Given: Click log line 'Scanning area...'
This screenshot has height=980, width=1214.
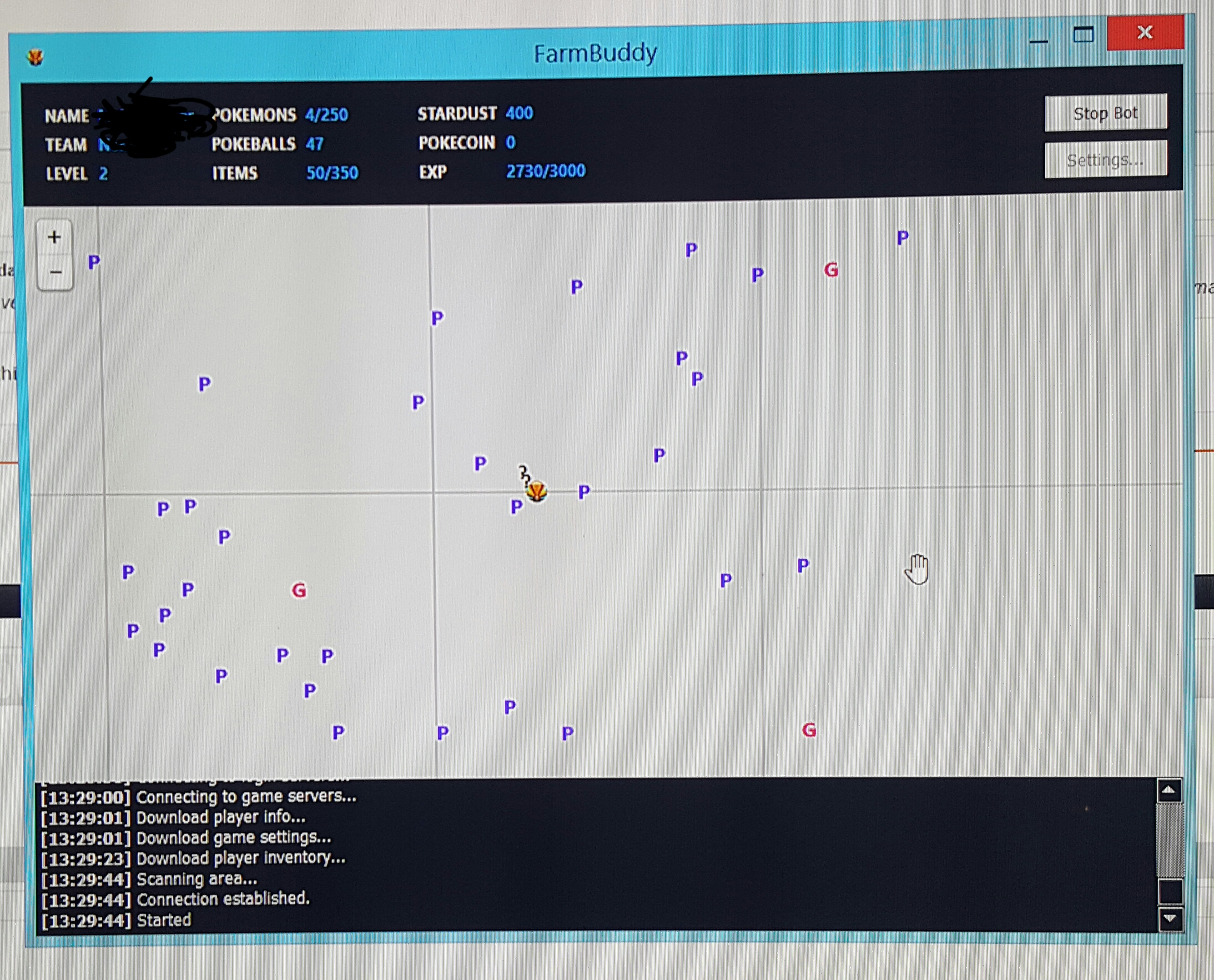Looking at the screenshot, I should (x=149, y=879).
